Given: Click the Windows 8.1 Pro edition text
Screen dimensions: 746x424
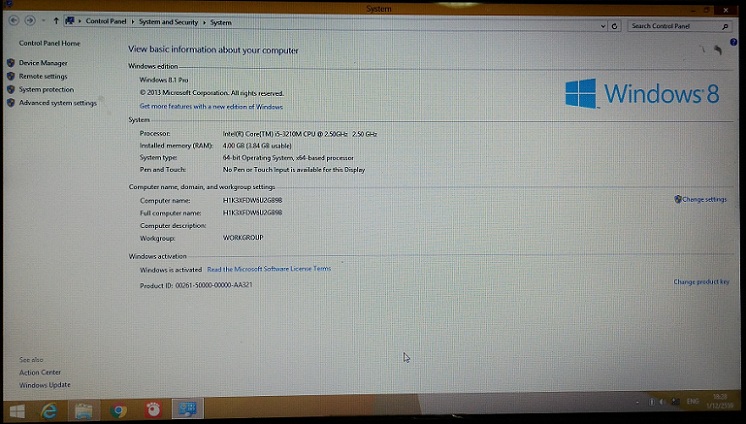Looking at the screenshot, I should pyautogui.click(x=164, y=80).
